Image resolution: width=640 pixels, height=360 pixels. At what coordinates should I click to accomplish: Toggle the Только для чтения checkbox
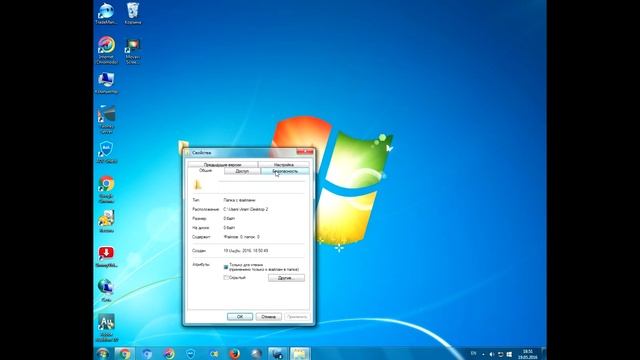pyautogui.click(x=226, y=267)
